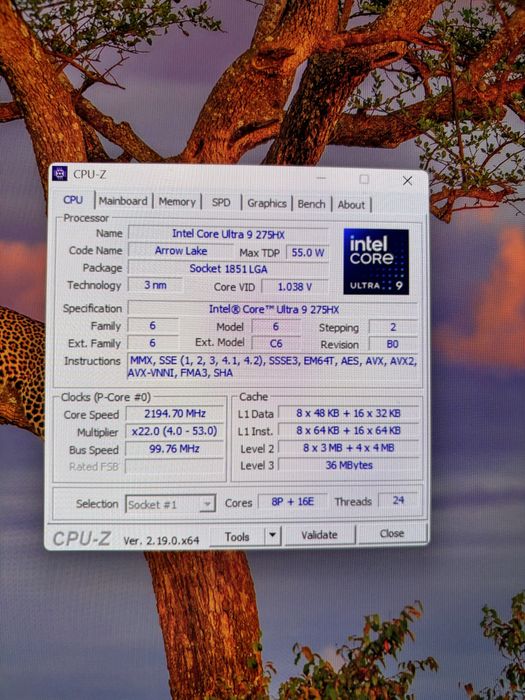The width and height of the screenshot is (525, 700).
Task: Expand the Tools dropdown arrow
Action: tap(273, 536)
